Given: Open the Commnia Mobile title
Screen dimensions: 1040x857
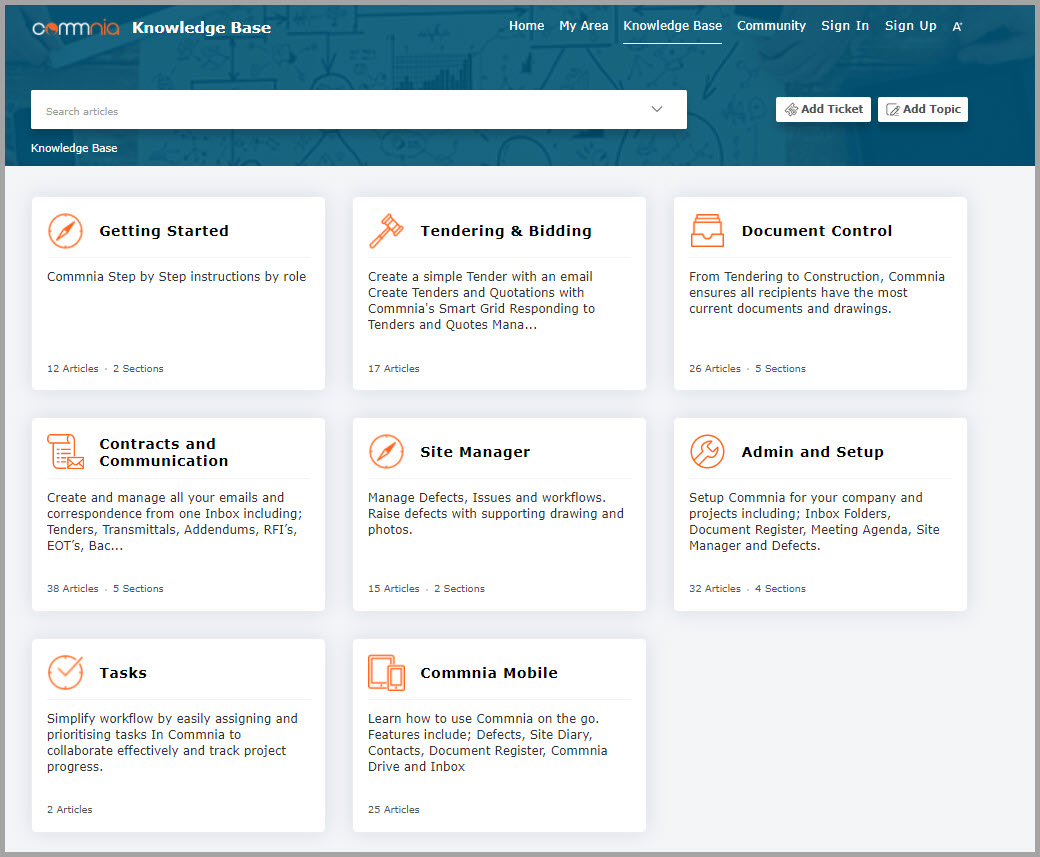Looking at the screenshot, I should coord(489,673).
